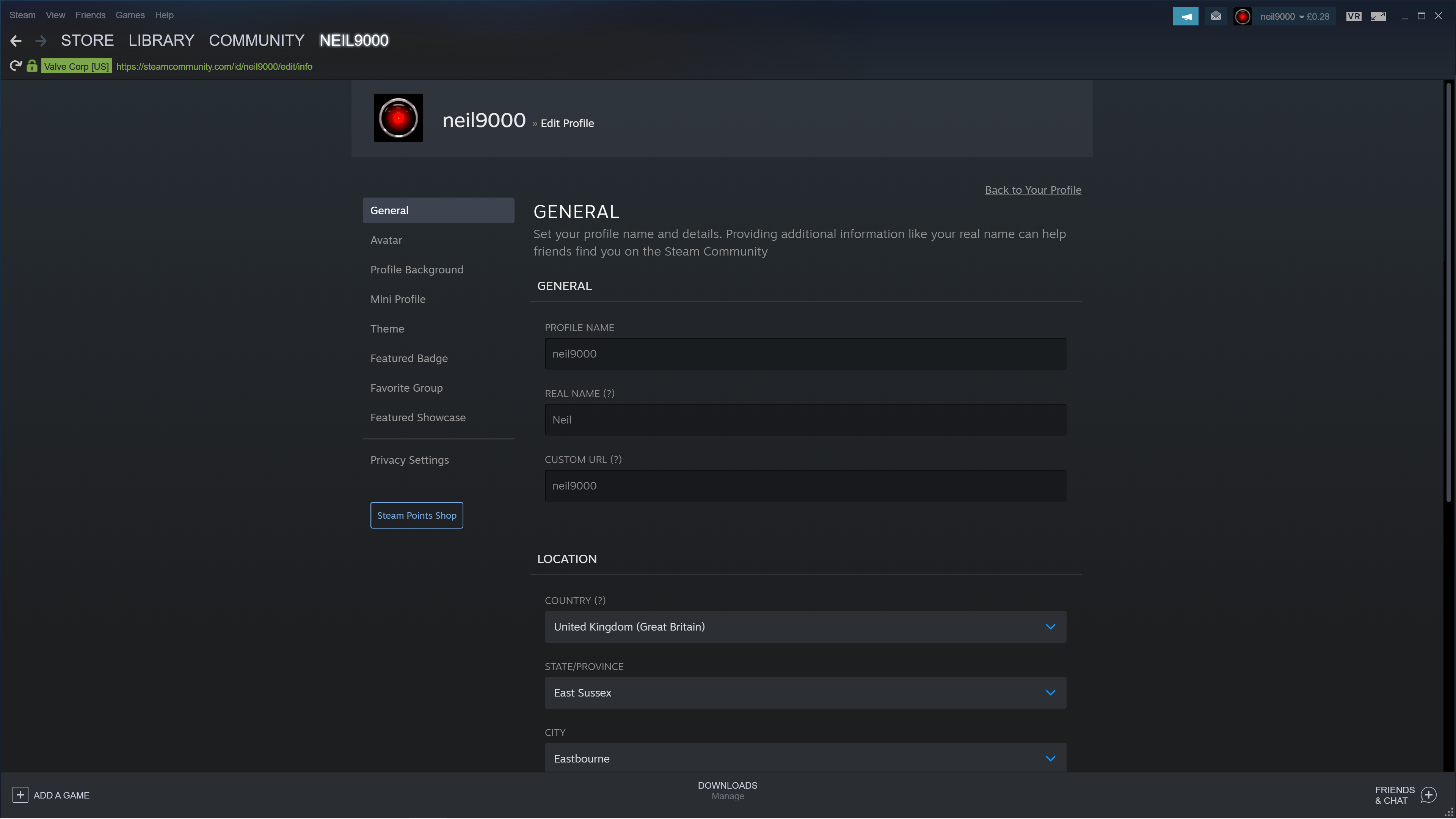Expand the City dropdown showing Eastbourne

coord(805,758)
